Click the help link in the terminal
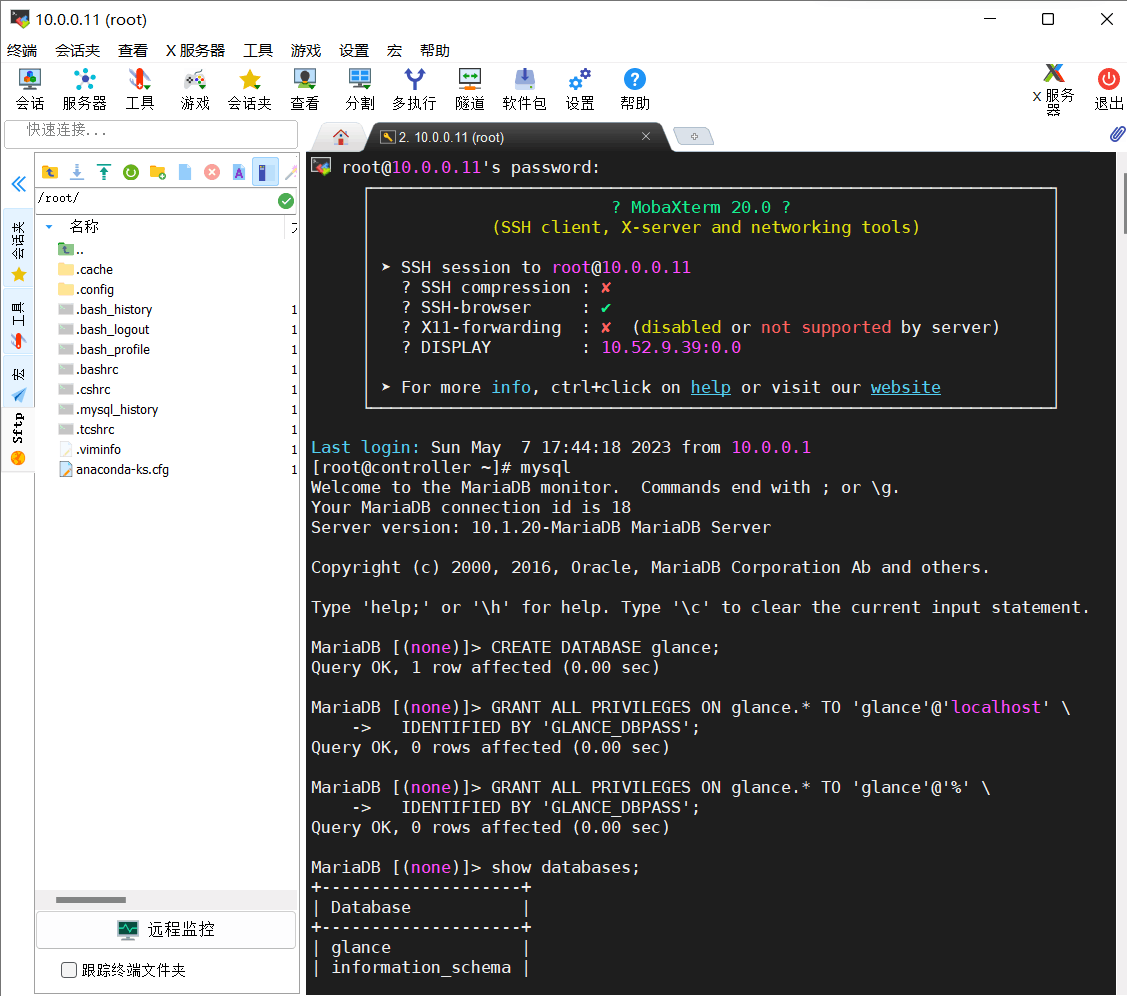The height and width of the screenshot is (996, 1127). coord(710,387)
